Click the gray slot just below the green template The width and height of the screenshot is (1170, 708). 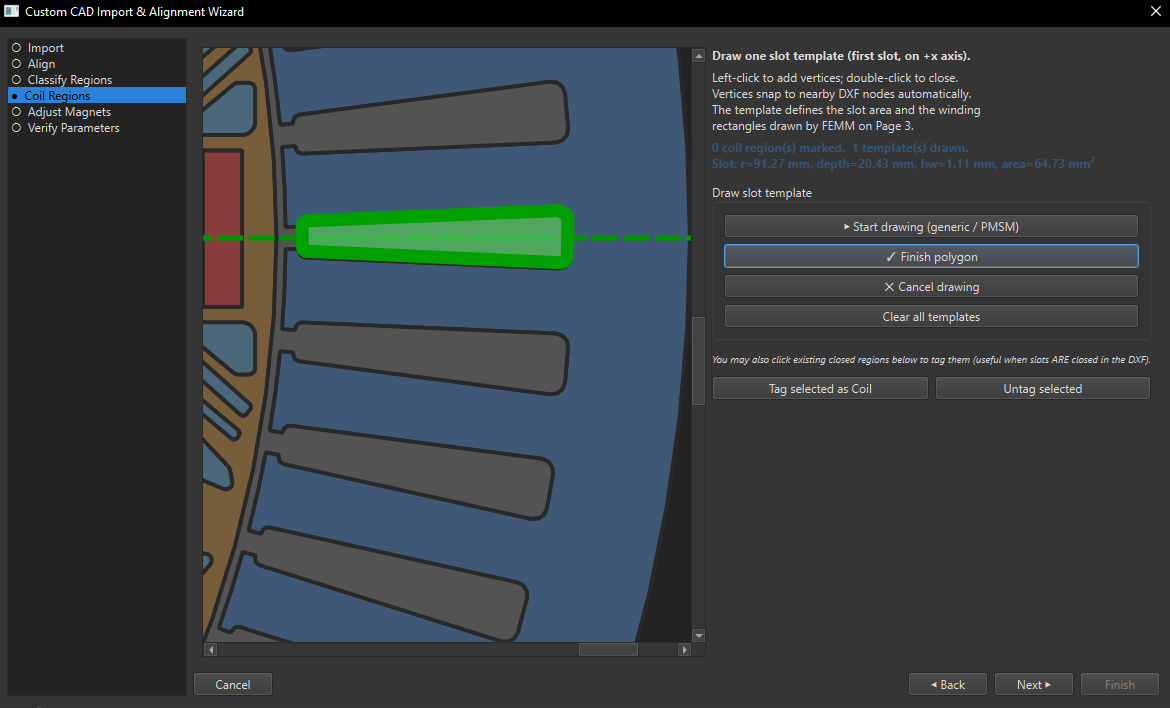click(431, 358)
